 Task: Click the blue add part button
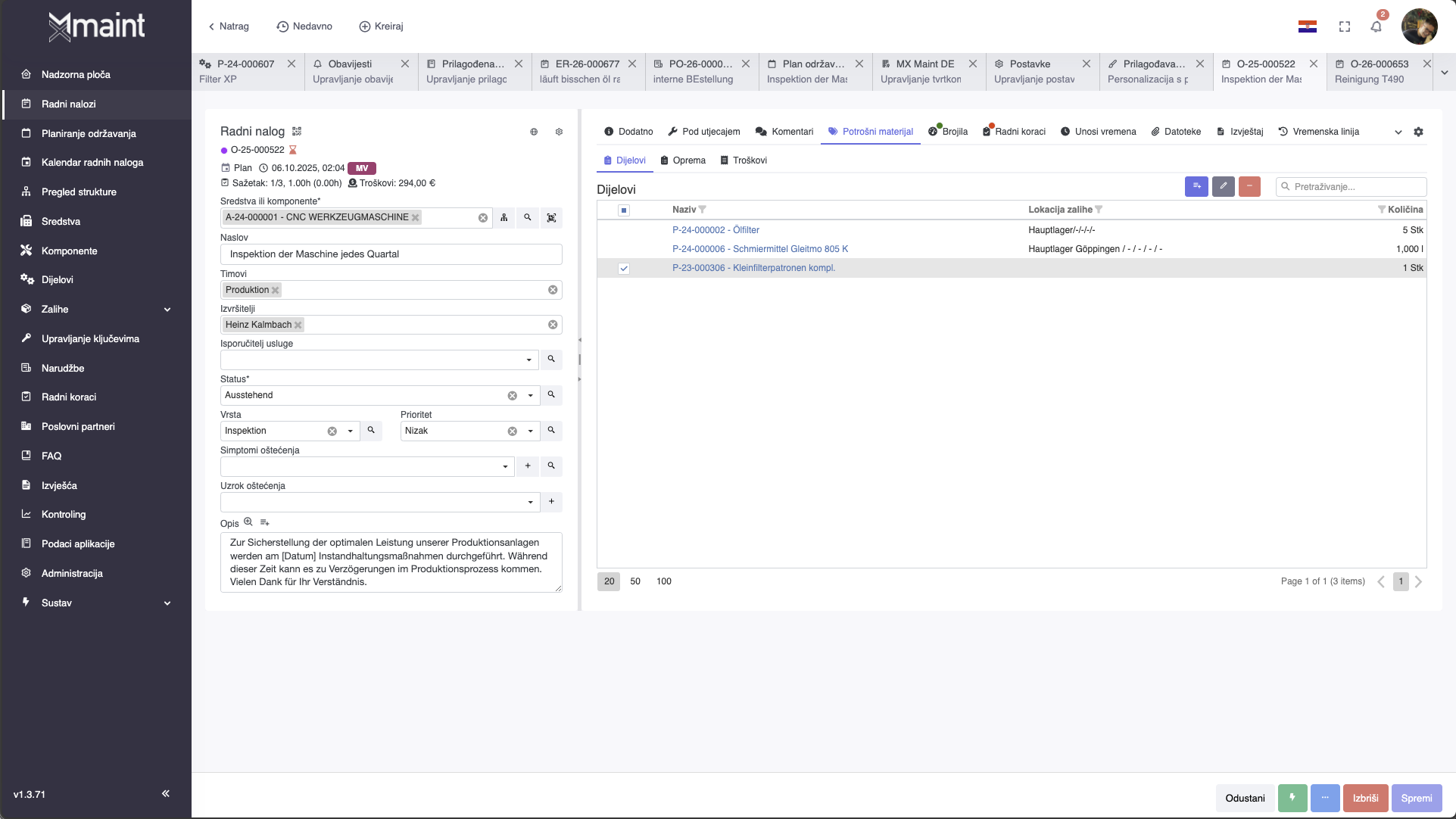click(x=1196, y=186)
